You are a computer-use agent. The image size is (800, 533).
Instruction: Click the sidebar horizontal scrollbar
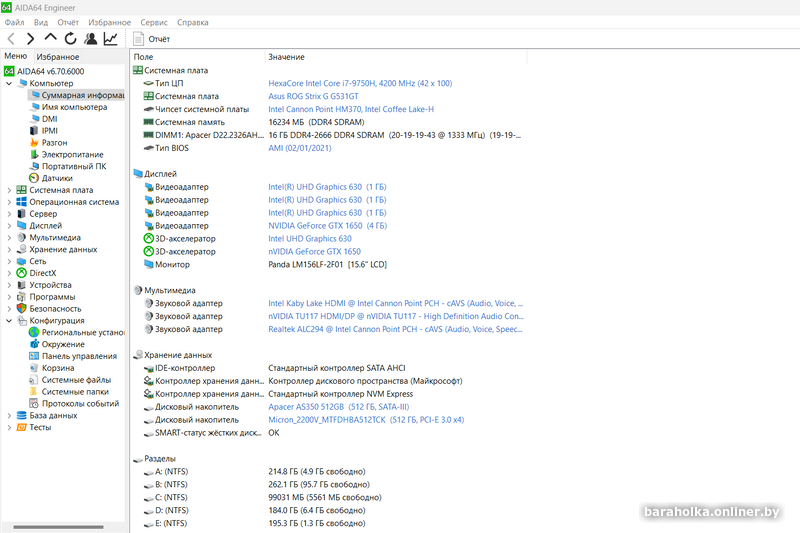[58, 527]
